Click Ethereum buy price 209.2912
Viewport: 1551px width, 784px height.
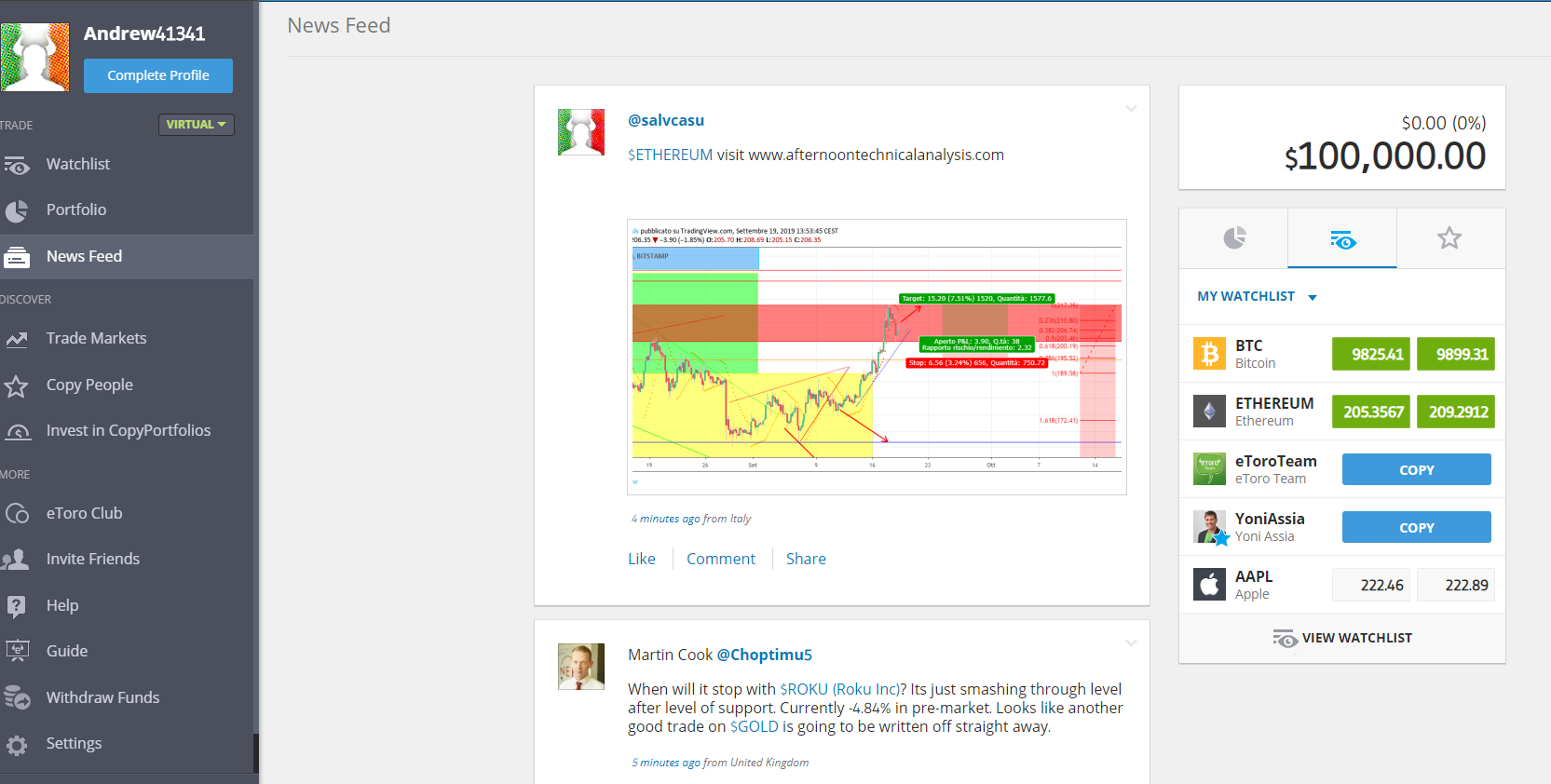click(x=1456, y=412)
